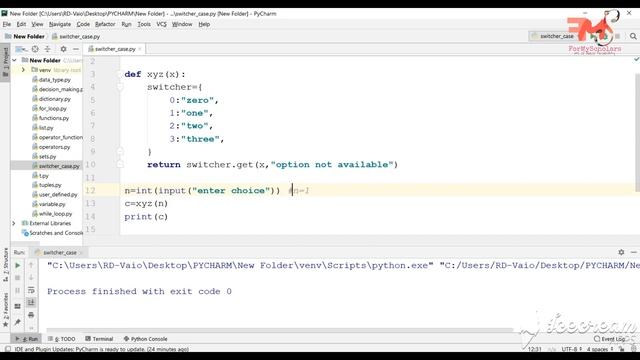Toggle scroll to end in Run console

click(x=31, y=302)
